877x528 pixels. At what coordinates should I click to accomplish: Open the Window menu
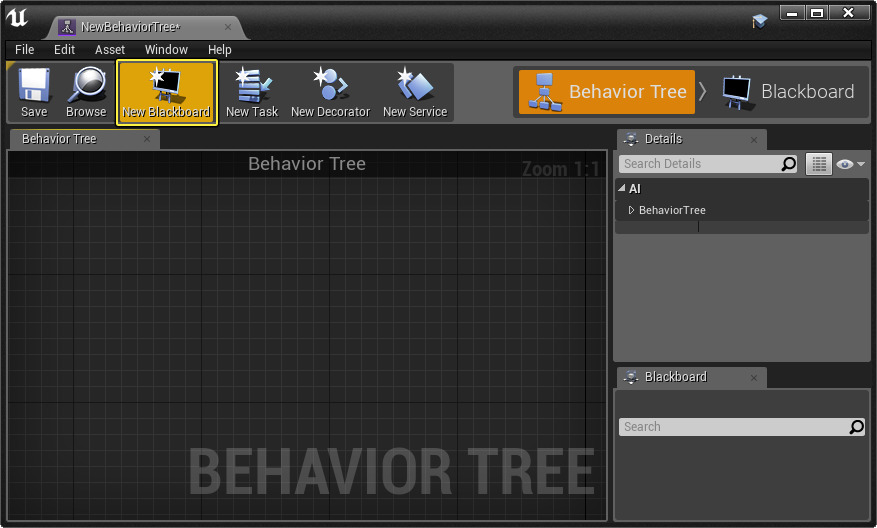point(166,49)
